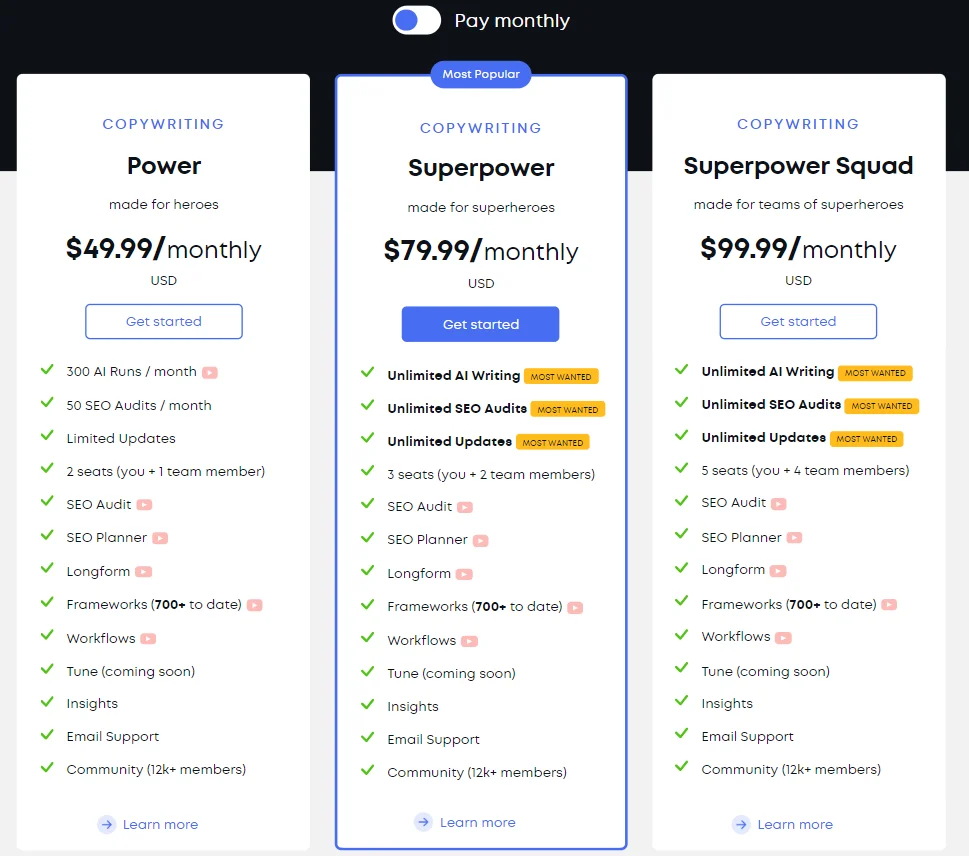Open SEO Audit video in Power plan
This screenshot has height=856, width=969.
click(x=145, y=505)
